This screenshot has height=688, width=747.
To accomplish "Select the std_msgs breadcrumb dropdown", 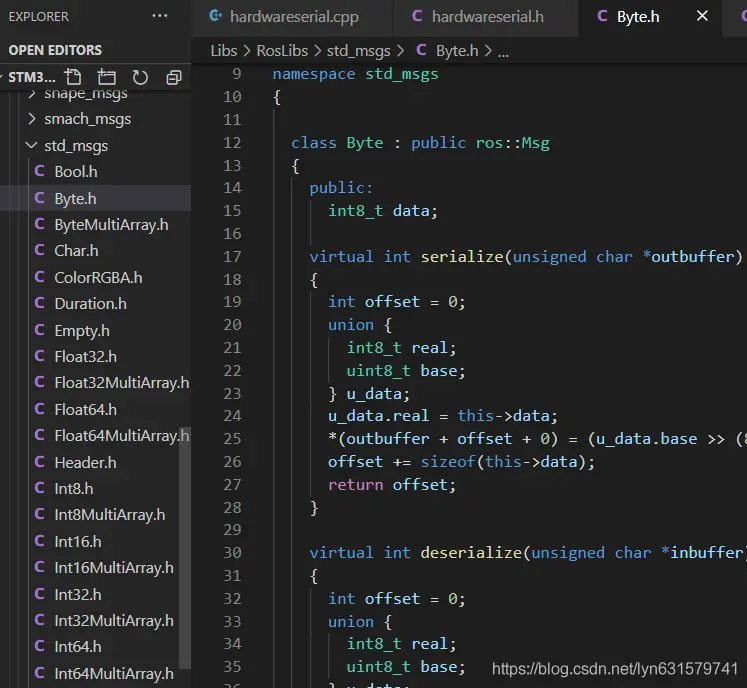I will point(358,50).
